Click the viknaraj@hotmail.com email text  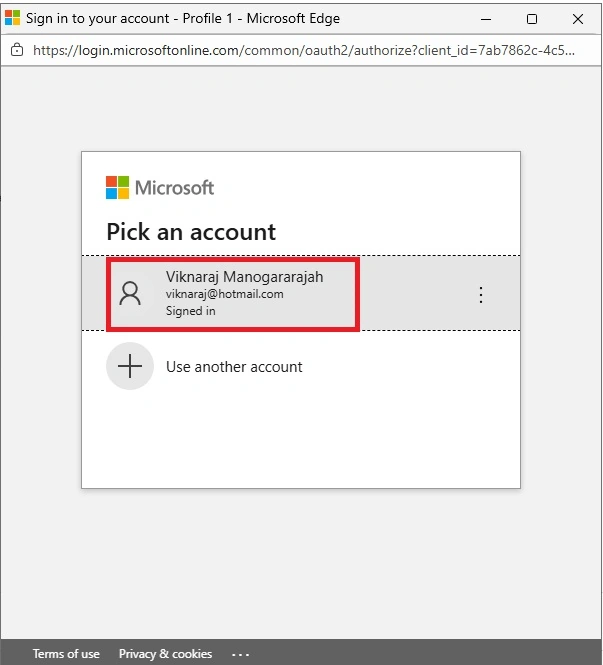tap(224, 294)
